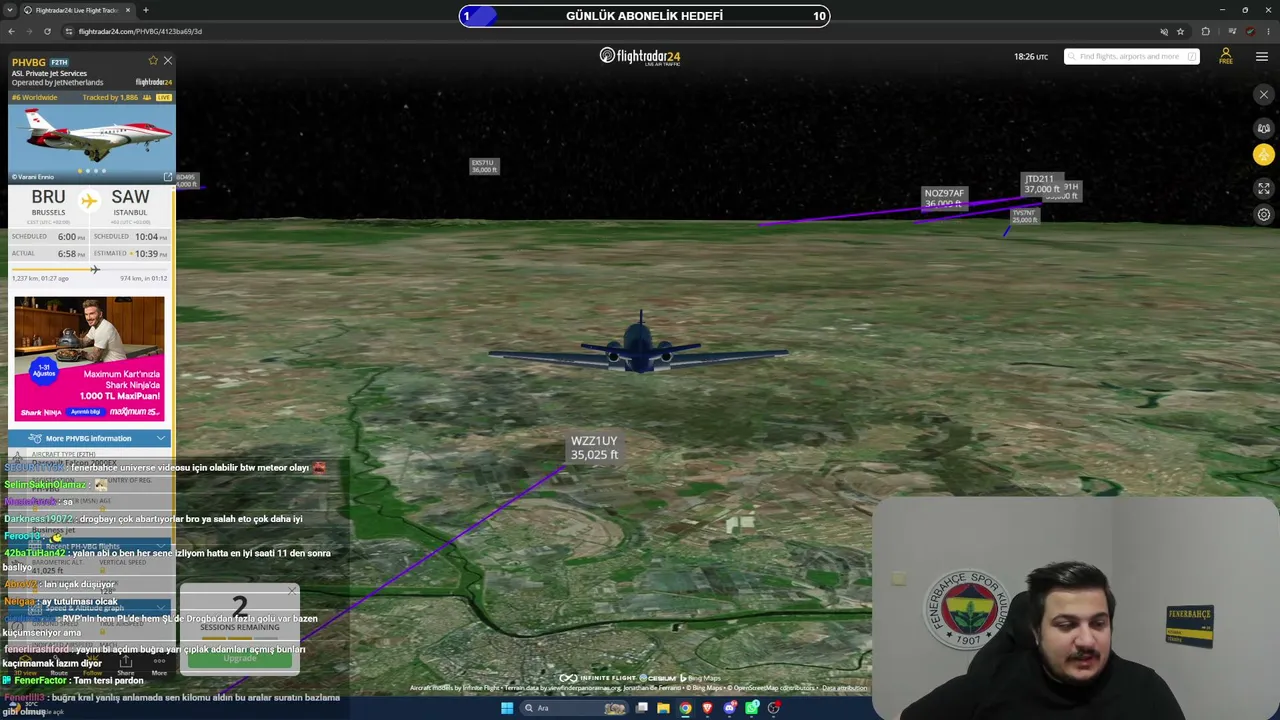Open the Shark Ninja Maximum advertisement
Screen dimensions: 1280x720
[x=89, y=359]
